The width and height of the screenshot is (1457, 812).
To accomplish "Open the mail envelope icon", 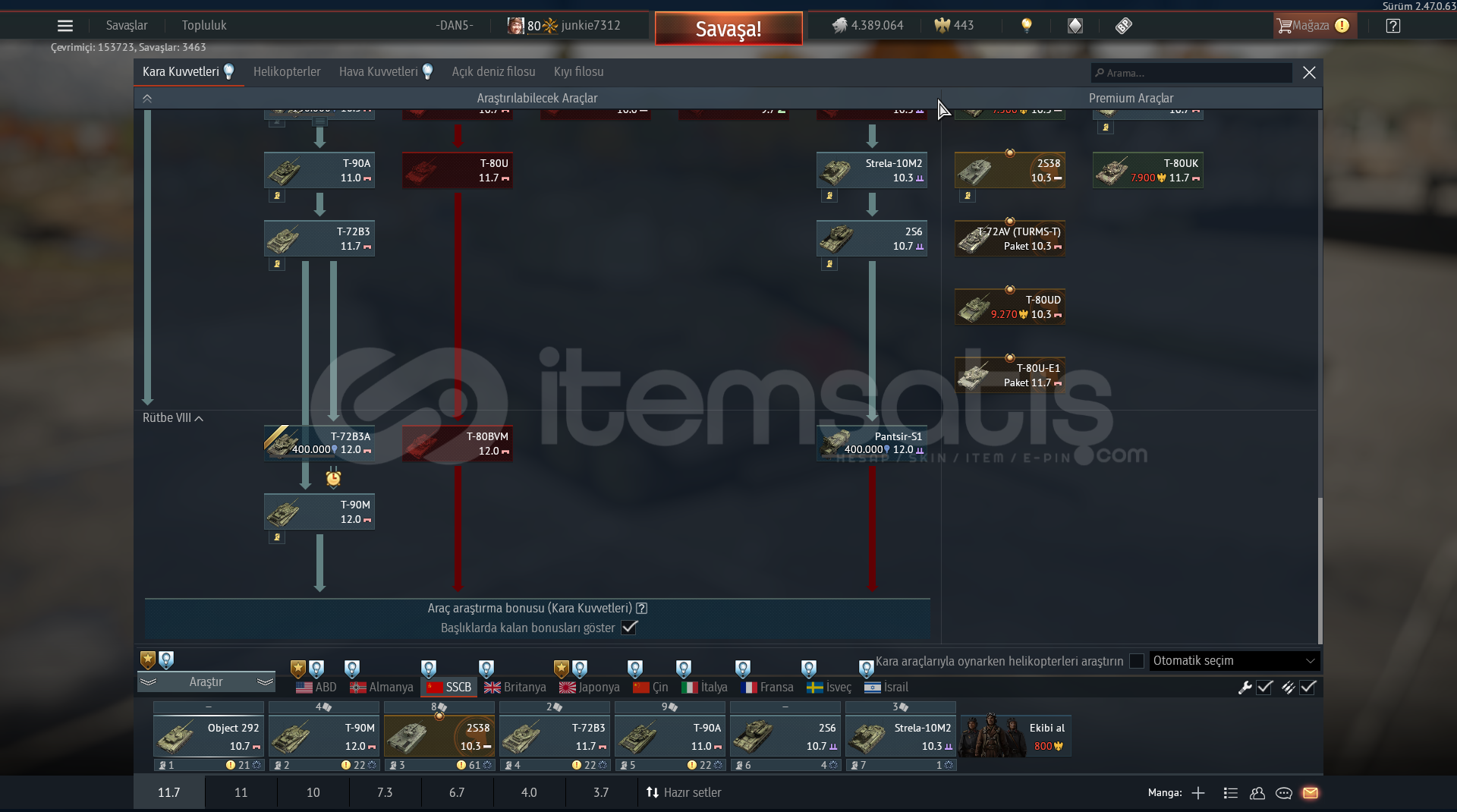I will point(1311,793).
